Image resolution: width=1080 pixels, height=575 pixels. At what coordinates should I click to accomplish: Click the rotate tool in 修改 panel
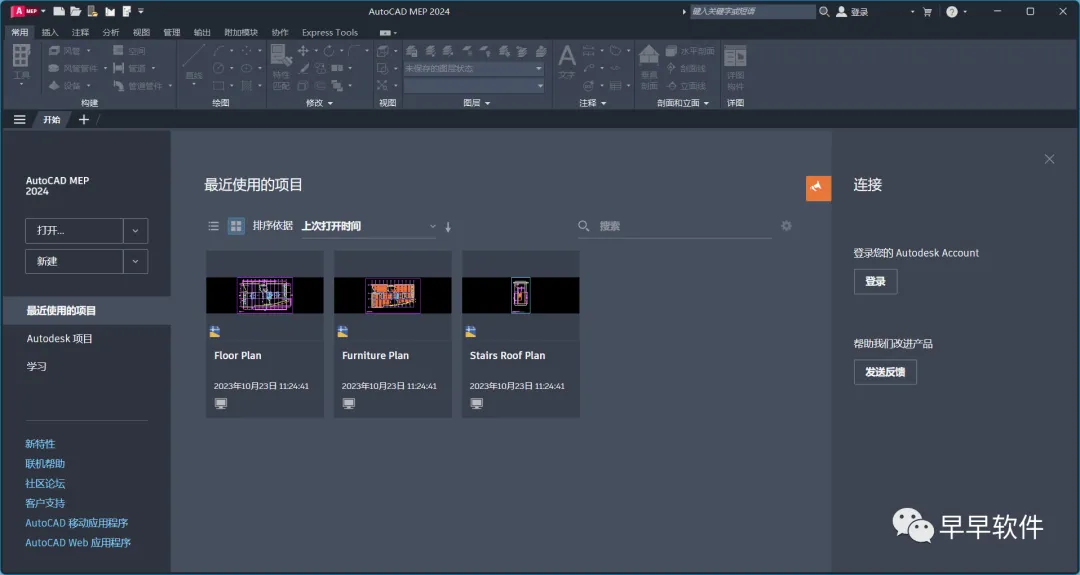(329, 51)
